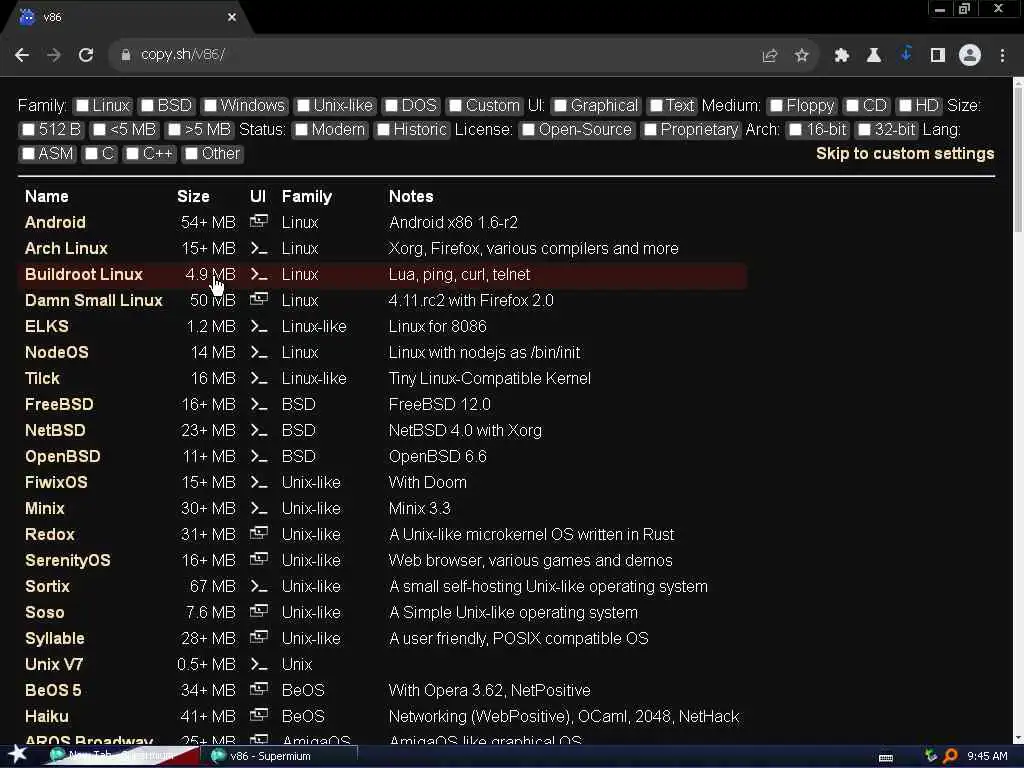Enable the Linux family filter
Viewport: 1024px width, 768px height.
[82, 106]
